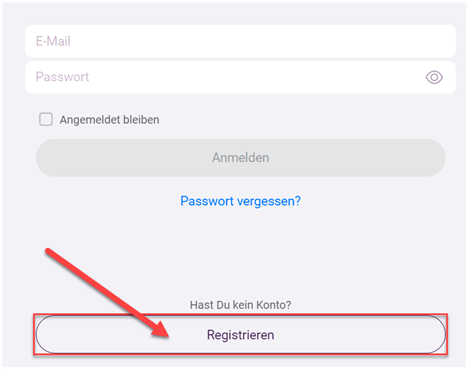Start account signup via Registrieren

pyautogui.click(x=240, y=334)
